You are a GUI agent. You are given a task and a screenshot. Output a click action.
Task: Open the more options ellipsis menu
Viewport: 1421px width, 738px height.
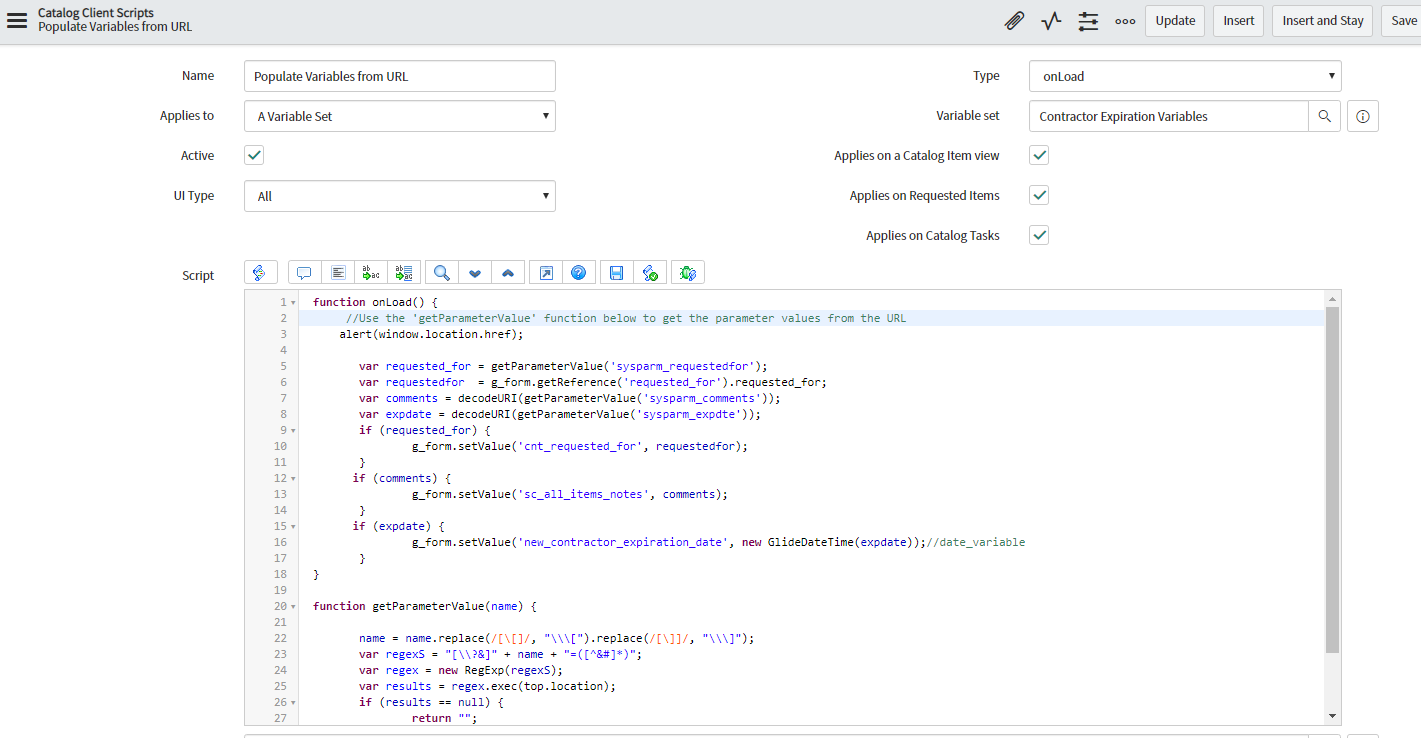pyautogui.click(x=1125, y=20)
